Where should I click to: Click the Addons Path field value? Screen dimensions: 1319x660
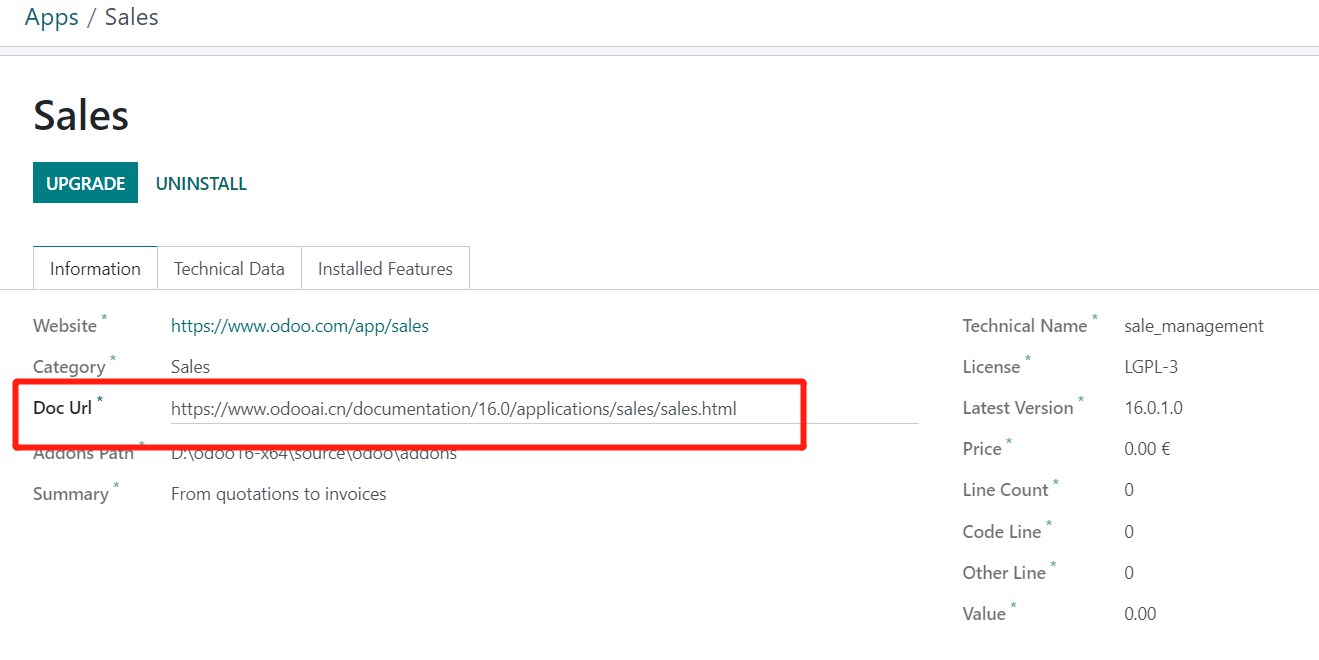pos(313,454)
